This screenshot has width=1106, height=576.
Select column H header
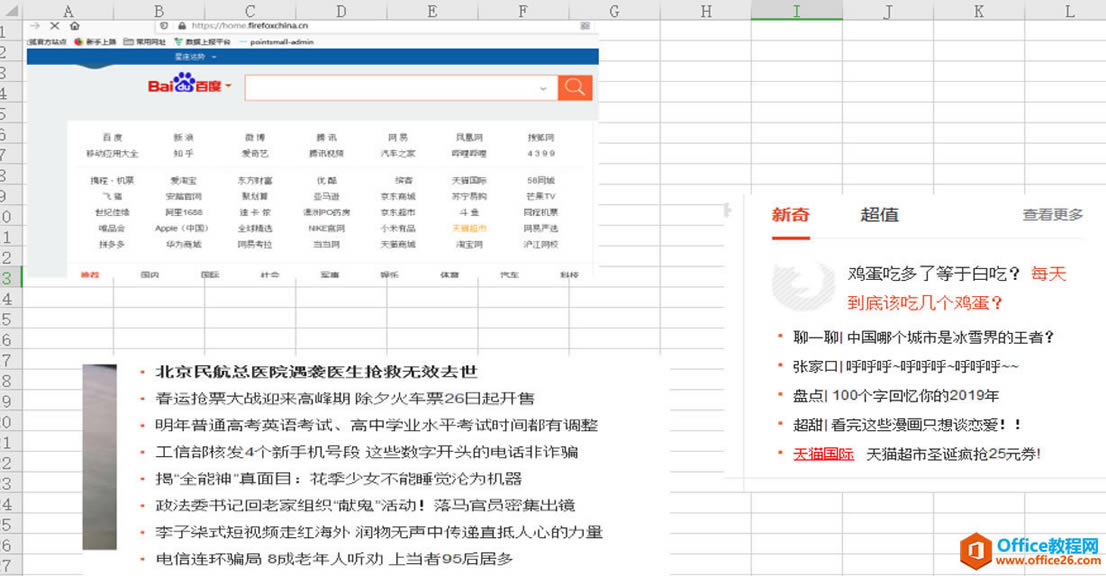(x=705, y=11)
